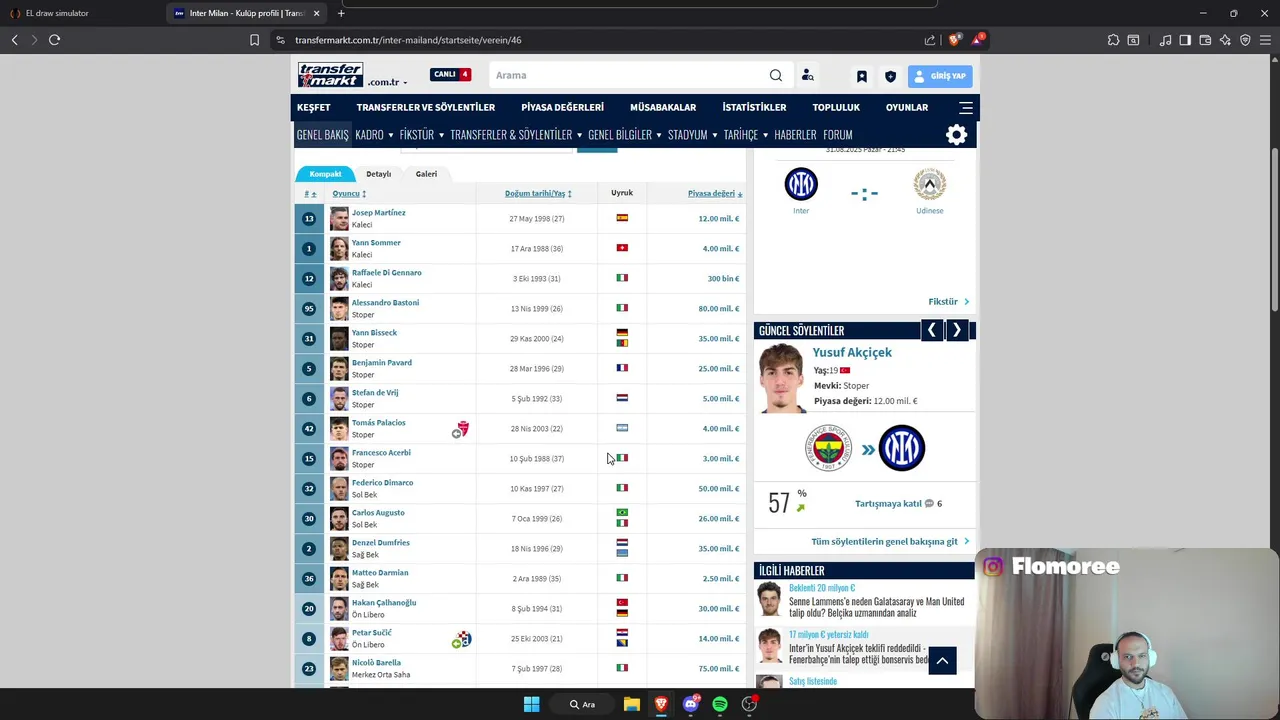Open Tüm söylentilerin genel bakışına git
The height and width of the screenshot is (720, 1280).
click(x=890, y=541)
